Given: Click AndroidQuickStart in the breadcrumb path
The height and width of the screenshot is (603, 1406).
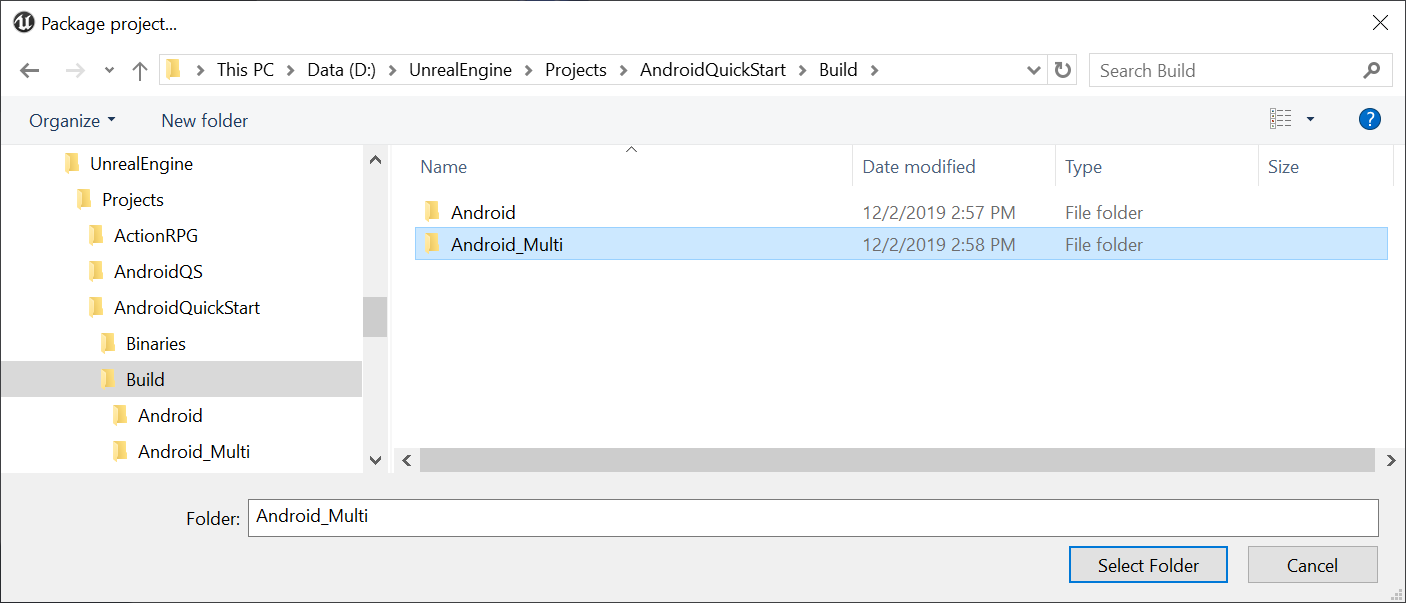Looking at the screenshot, I should (x=713, y=70).
